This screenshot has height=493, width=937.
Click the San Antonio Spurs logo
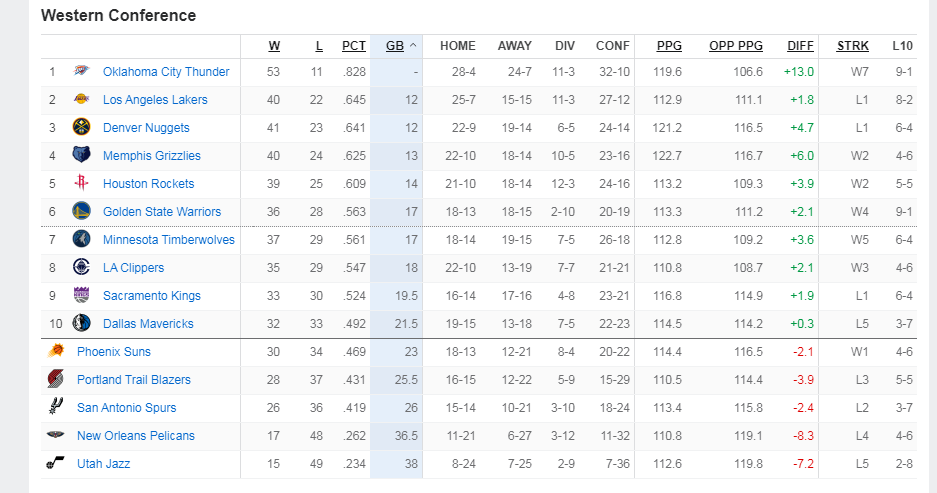tap(56, 407)
